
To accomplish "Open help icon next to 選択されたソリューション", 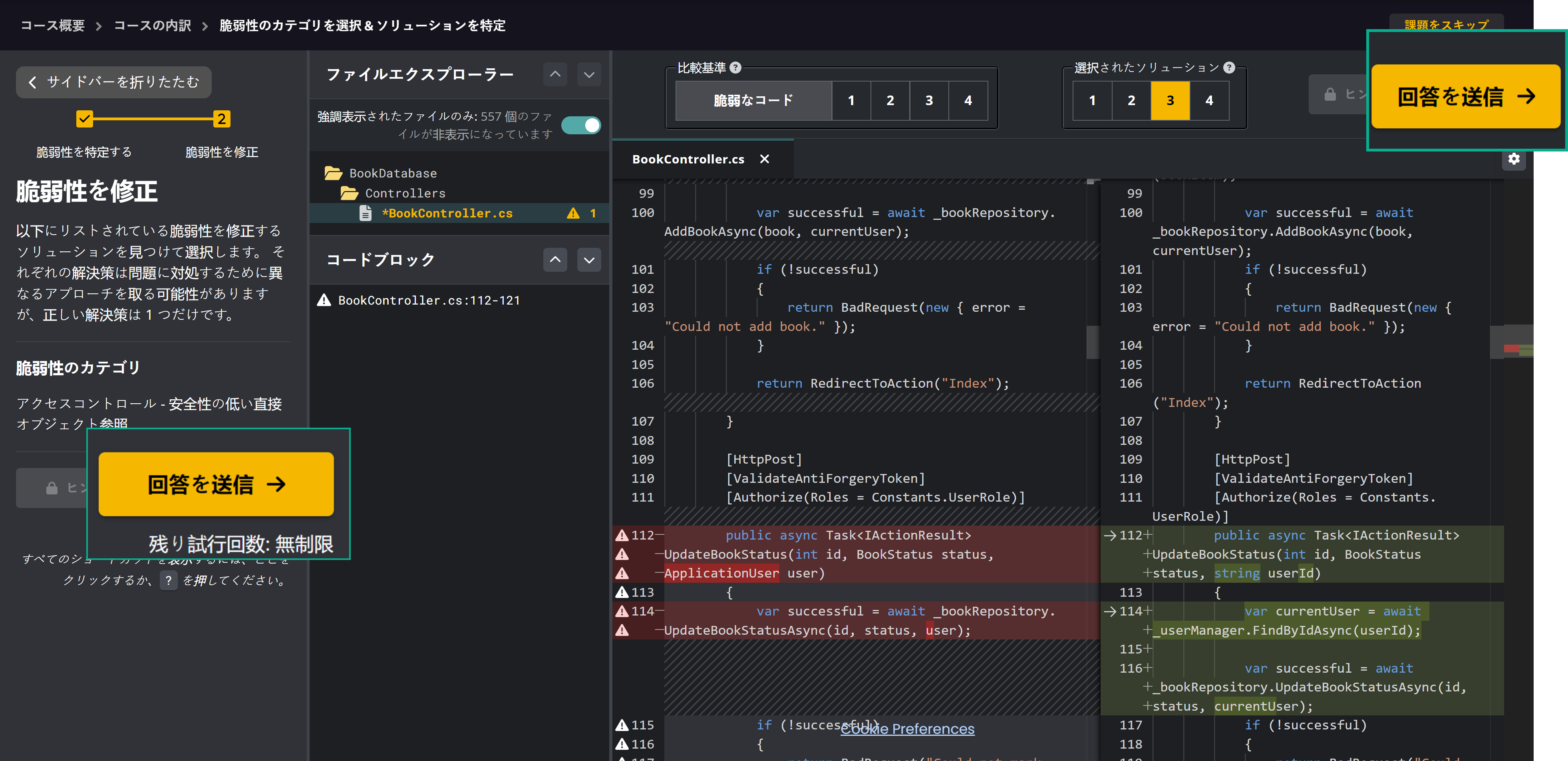I will coord(1229,68).
